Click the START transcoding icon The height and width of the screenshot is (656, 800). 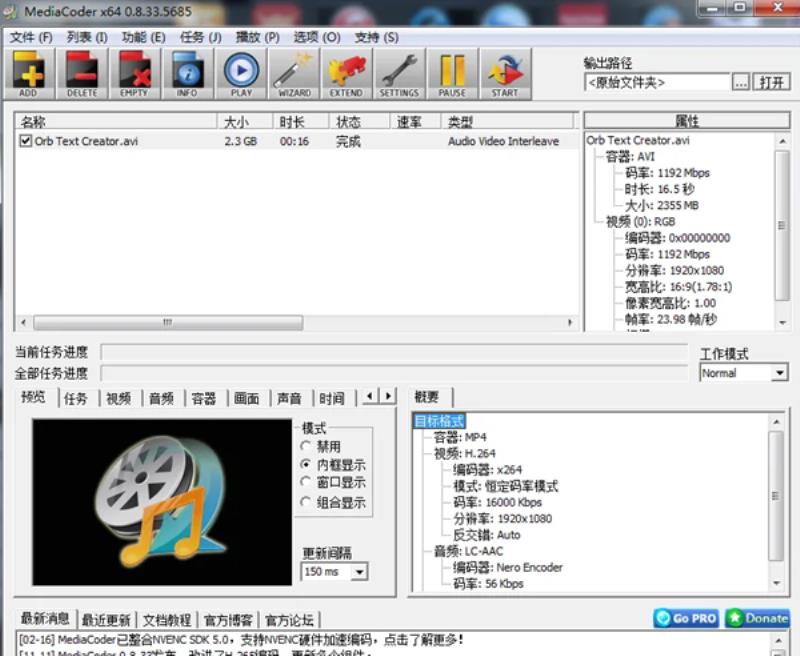tap(505, 73)
